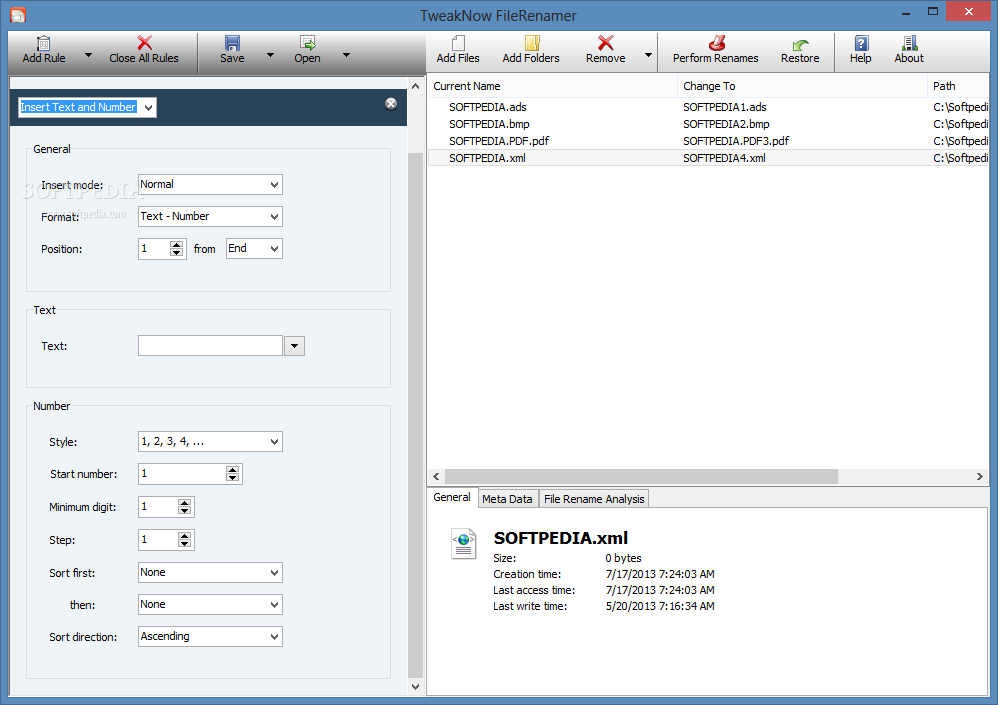Screen dimensions: 998x705
Task: Click SOFTPEDIA2.bmp in Change To column
Action: pos(726,124)
